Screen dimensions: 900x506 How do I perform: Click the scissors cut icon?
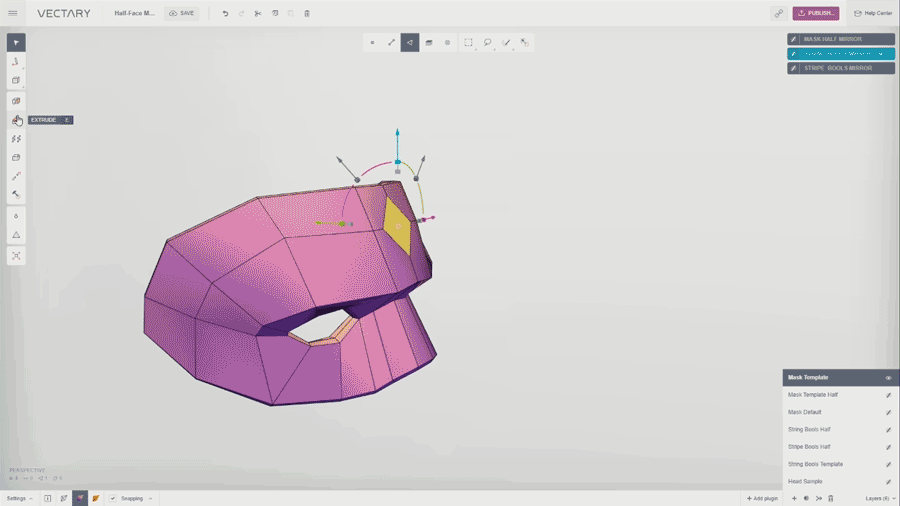pyautogui.click(x=258, y=13)
